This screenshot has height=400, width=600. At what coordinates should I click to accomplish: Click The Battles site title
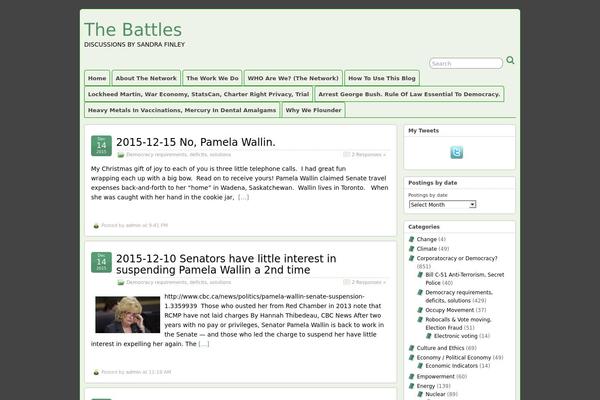click(x=133, y=30)
